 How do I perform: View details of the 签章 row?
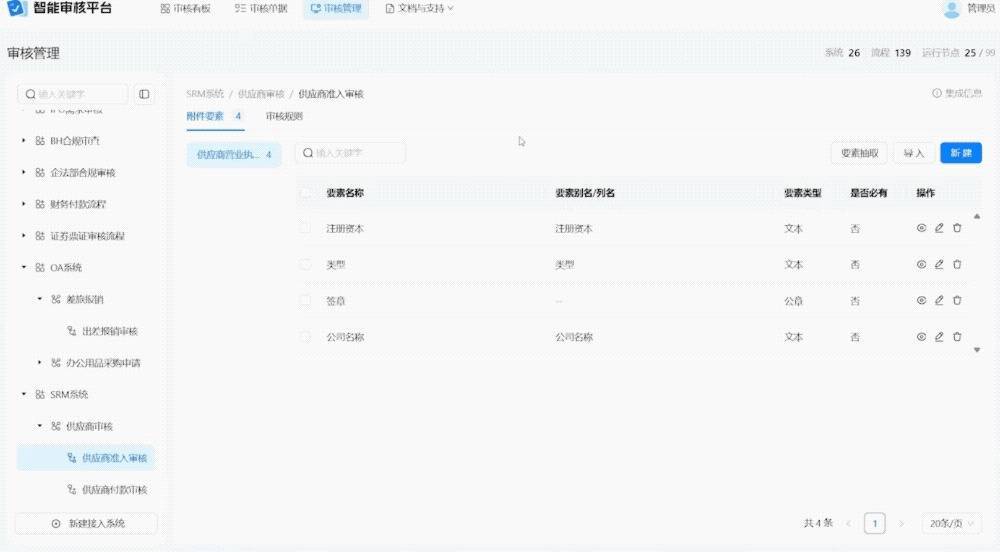921,300
